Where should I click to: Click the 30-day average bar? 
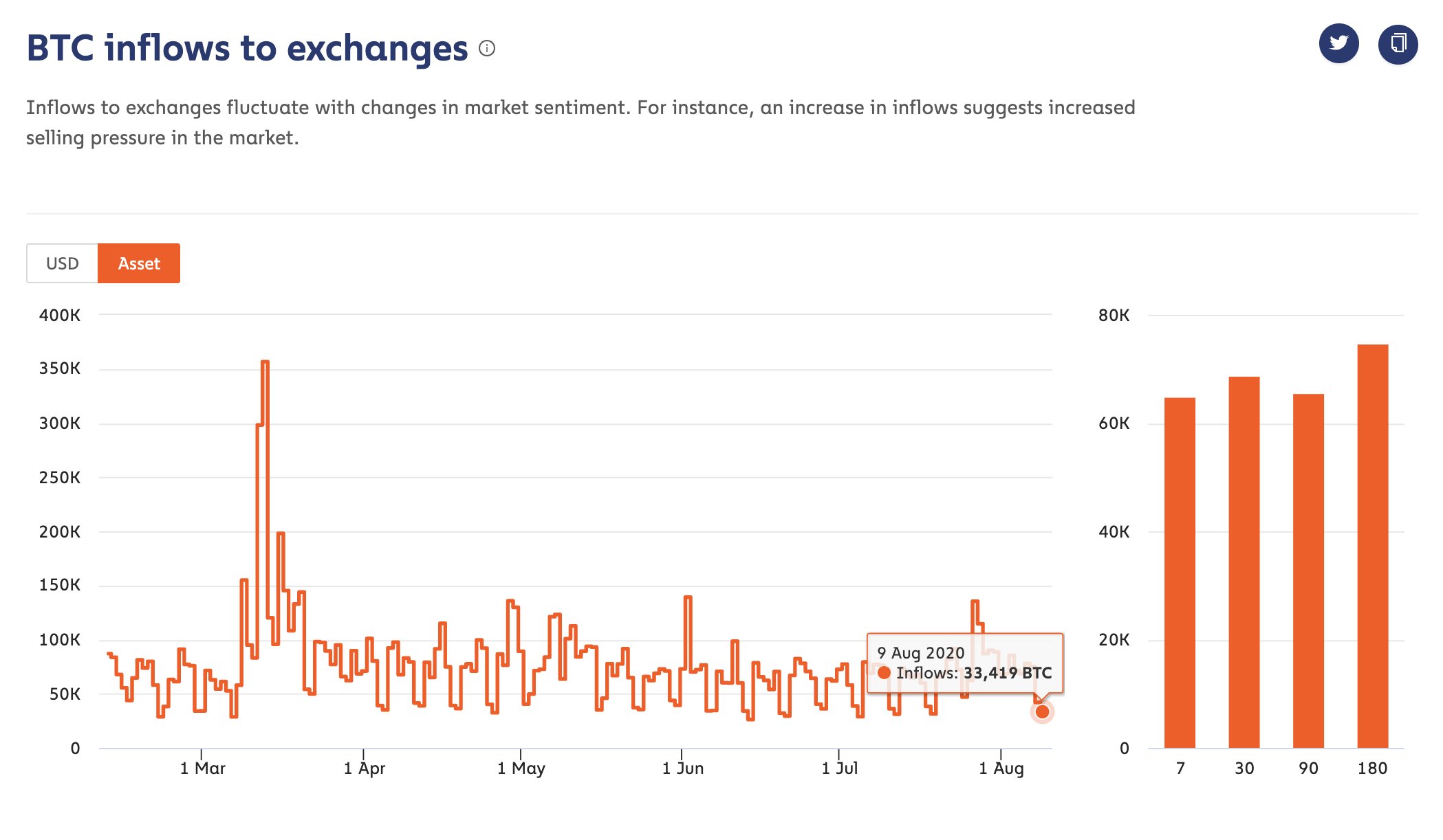point(1244,562)
